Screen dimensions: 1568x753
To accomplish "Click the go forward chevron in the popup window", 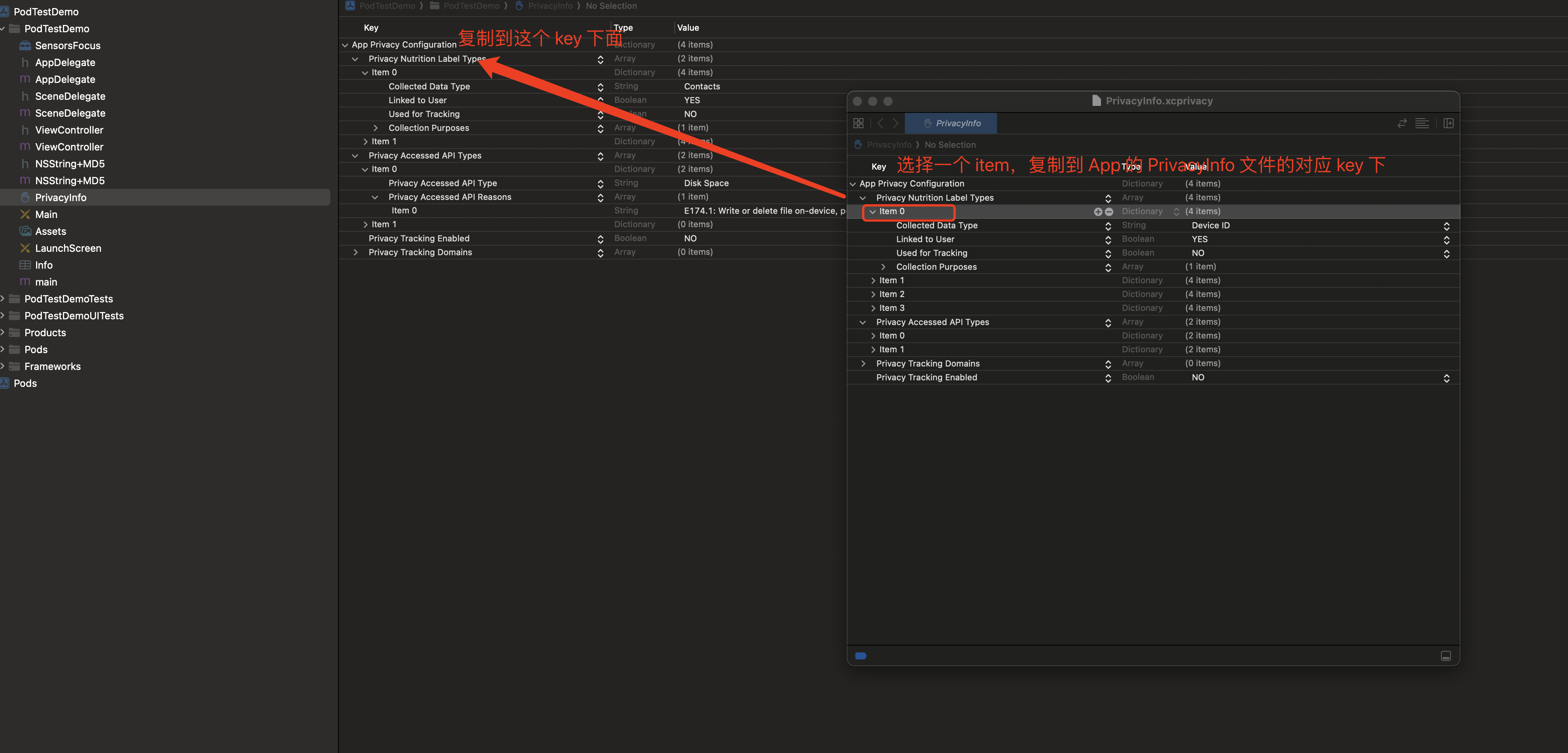I will click(x=895, y=124).
